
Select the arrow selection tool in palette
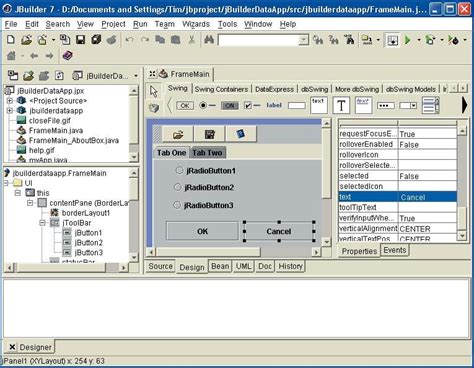click(153, 91)
